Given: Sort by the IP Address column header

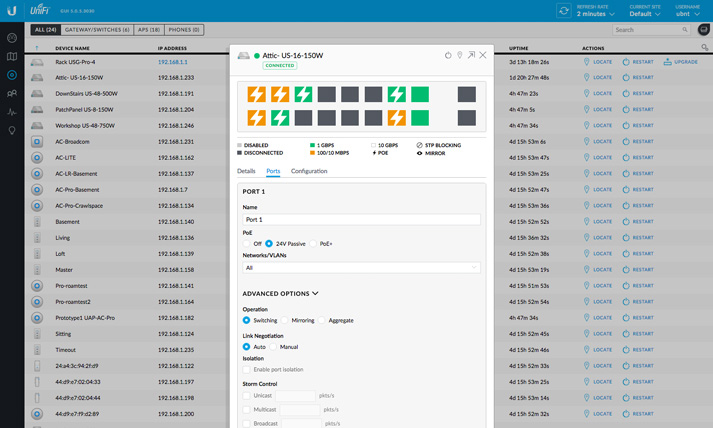Looking at the screenshot, I should pos(172,48).
